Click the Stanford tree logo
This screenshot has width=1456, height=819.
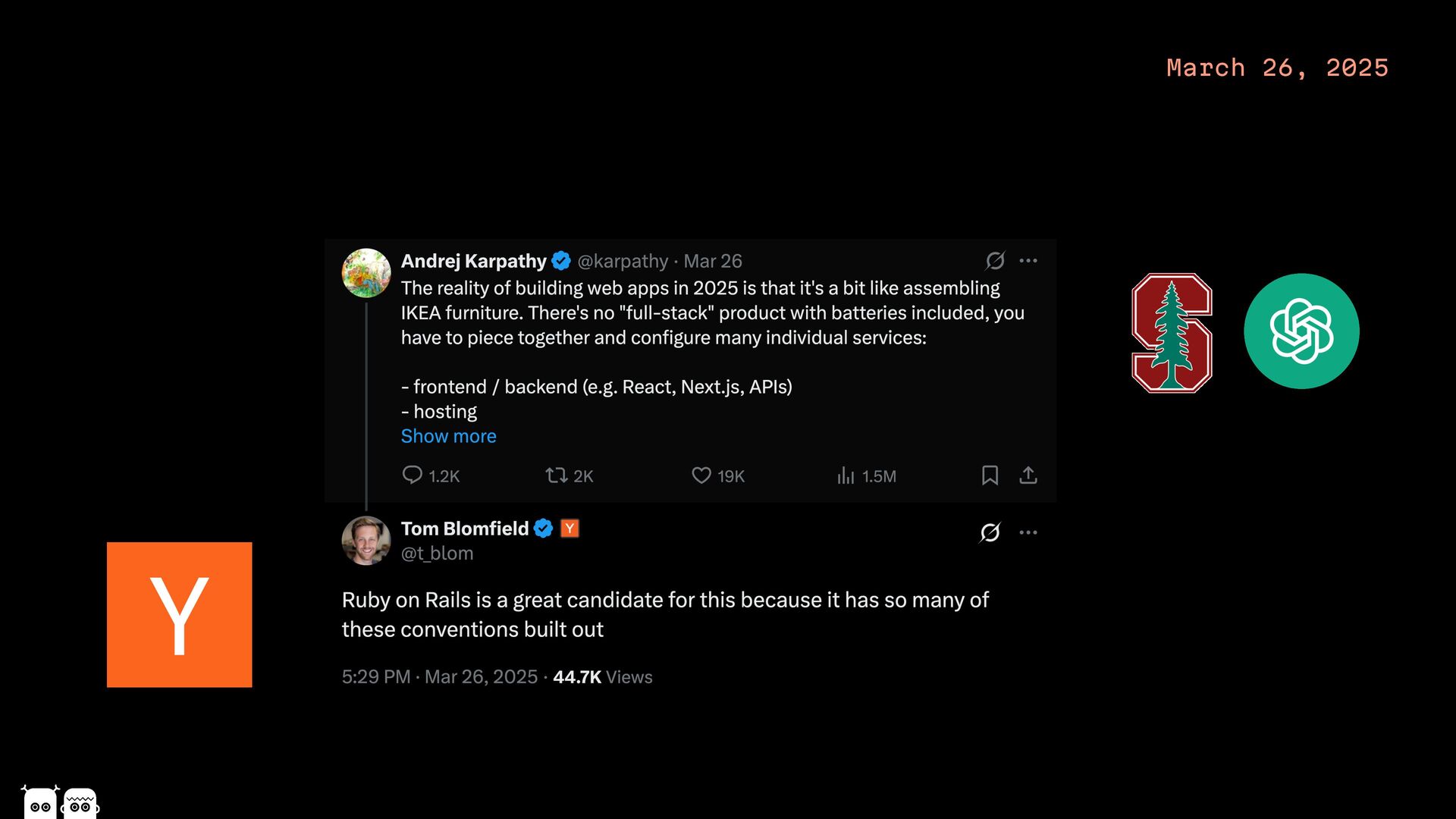click(1172, 333)
